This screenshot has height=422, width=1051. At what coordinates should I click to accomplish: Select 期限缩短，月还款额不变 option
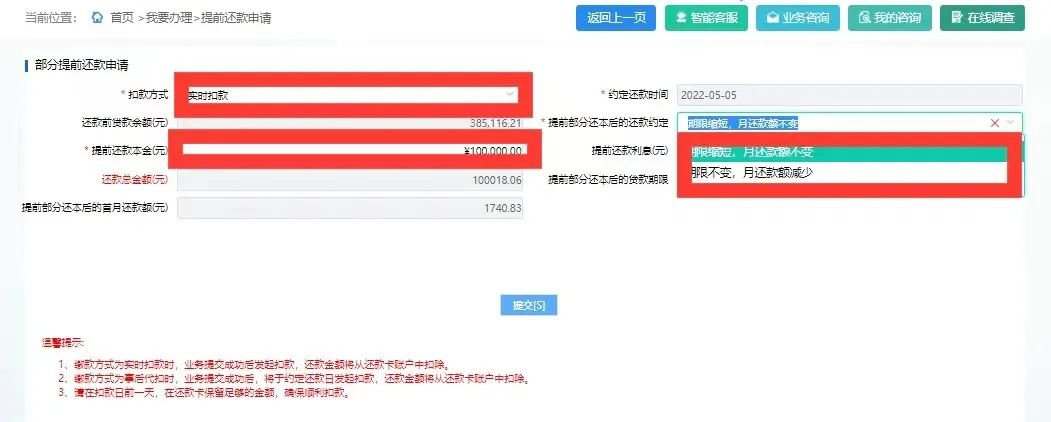(849, 152)
